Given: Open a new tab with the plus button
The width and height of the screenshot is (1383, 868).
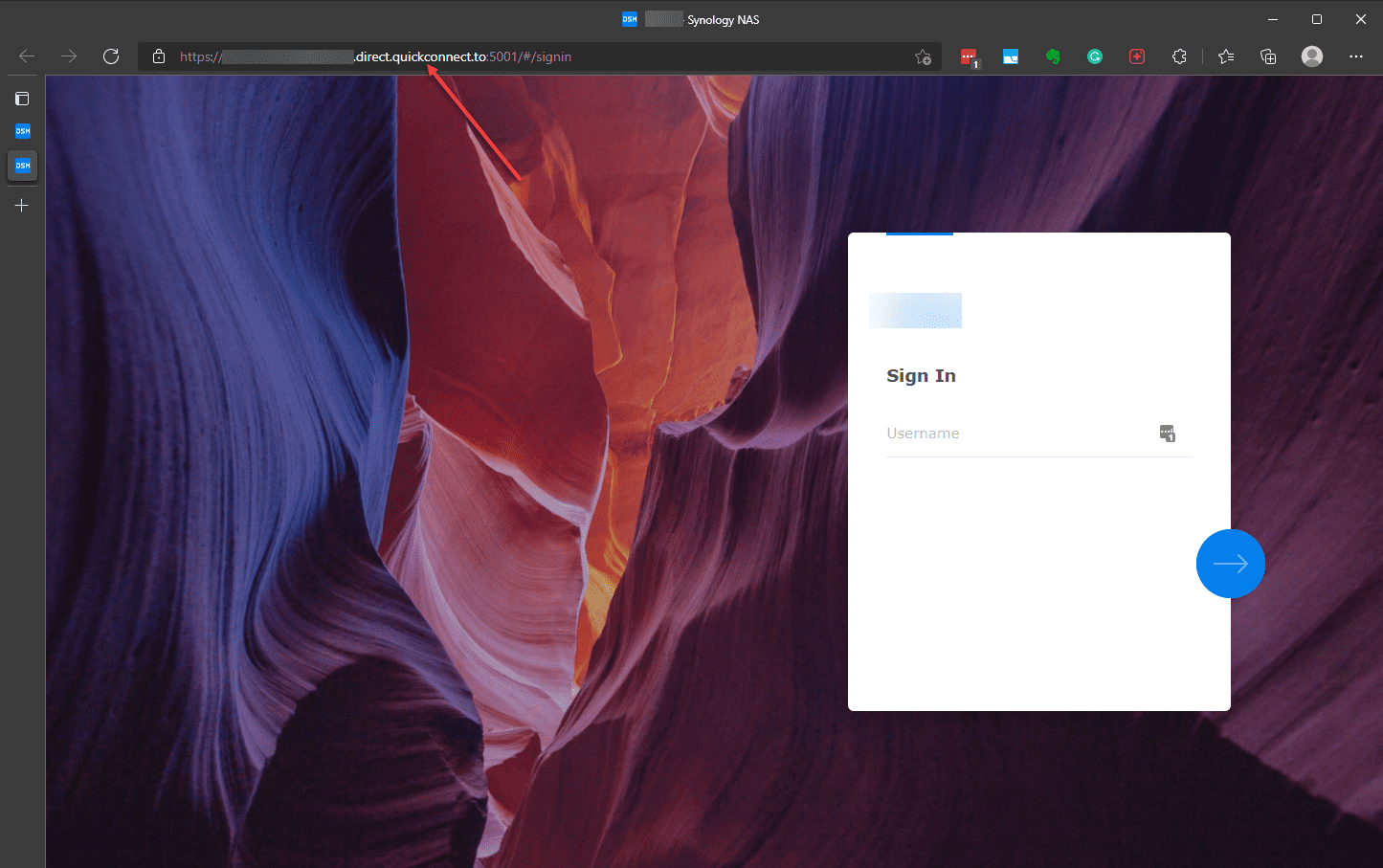Looking at the screenshot, I should click(22, 205).
